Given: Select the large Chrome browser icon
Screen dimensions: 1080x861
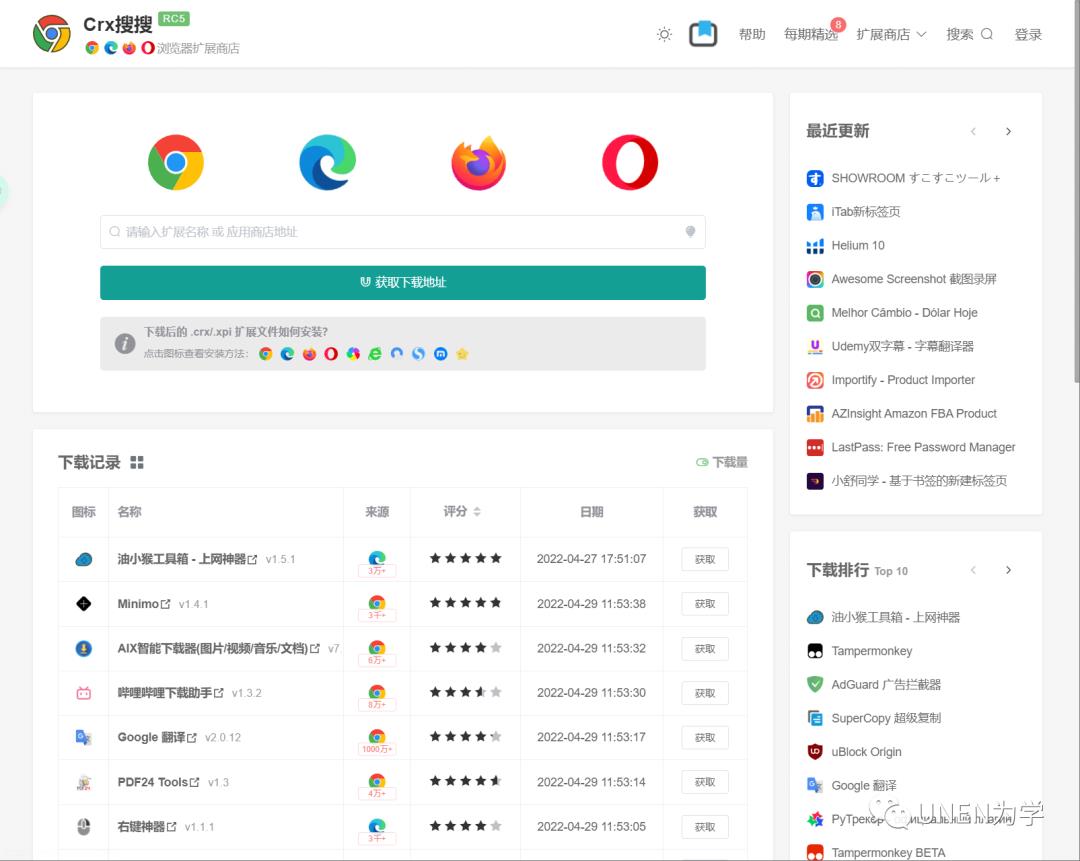Looking at the screenshot, I should tap(176, 163).
